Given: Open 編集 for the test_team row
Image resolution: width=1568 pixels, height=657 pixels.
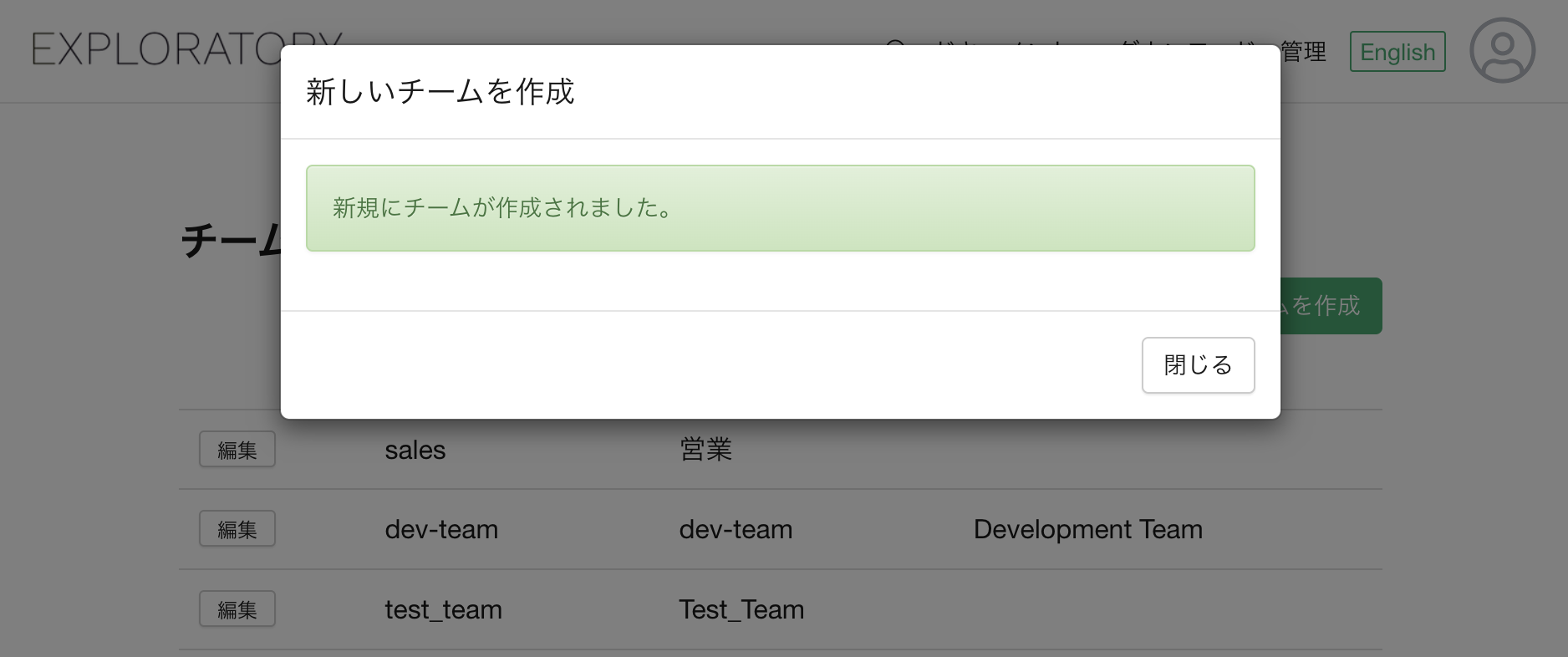Looking at the screenshot, I should [x=237, y=609].
